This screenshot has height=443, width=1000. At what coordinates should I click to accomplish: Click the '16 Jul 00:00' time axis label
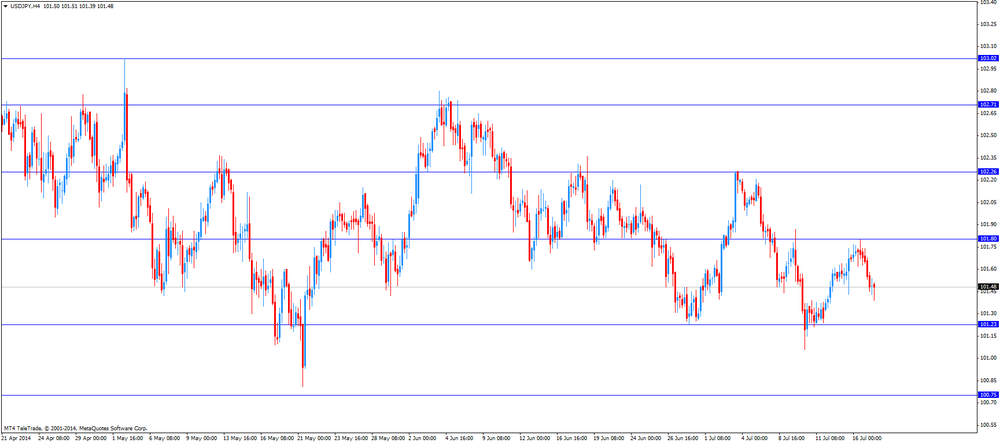(x=868, y=439)
